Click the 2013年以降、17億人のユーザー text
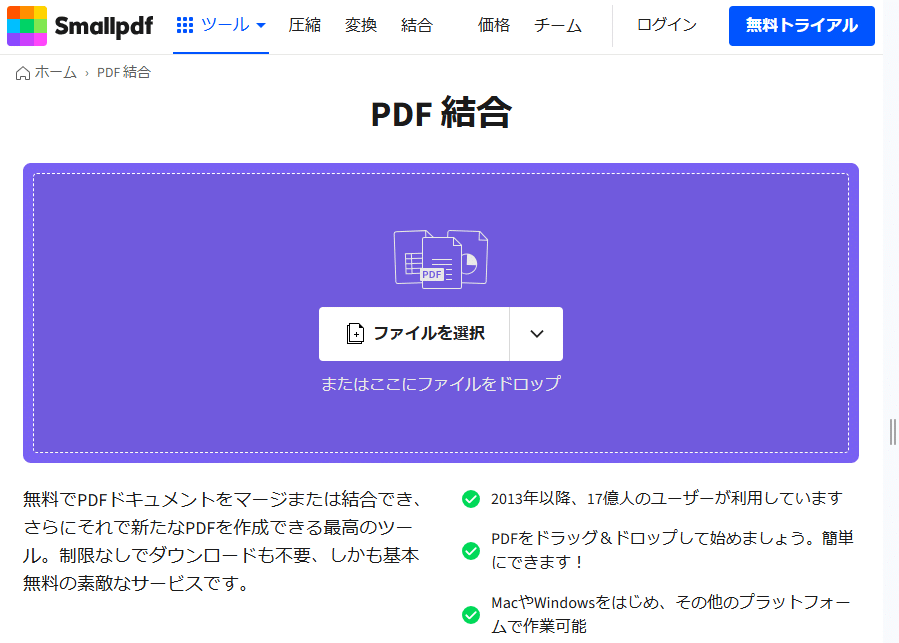 click(x=667, y=498)
